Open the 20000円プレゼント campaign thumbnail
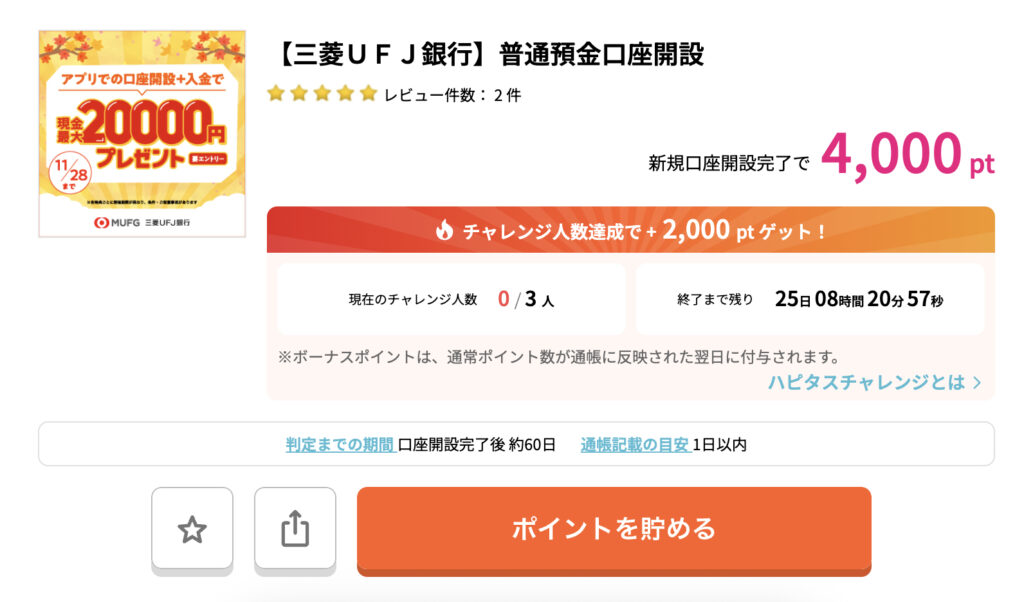The image size is (1024, 602). tap(142, 132)
